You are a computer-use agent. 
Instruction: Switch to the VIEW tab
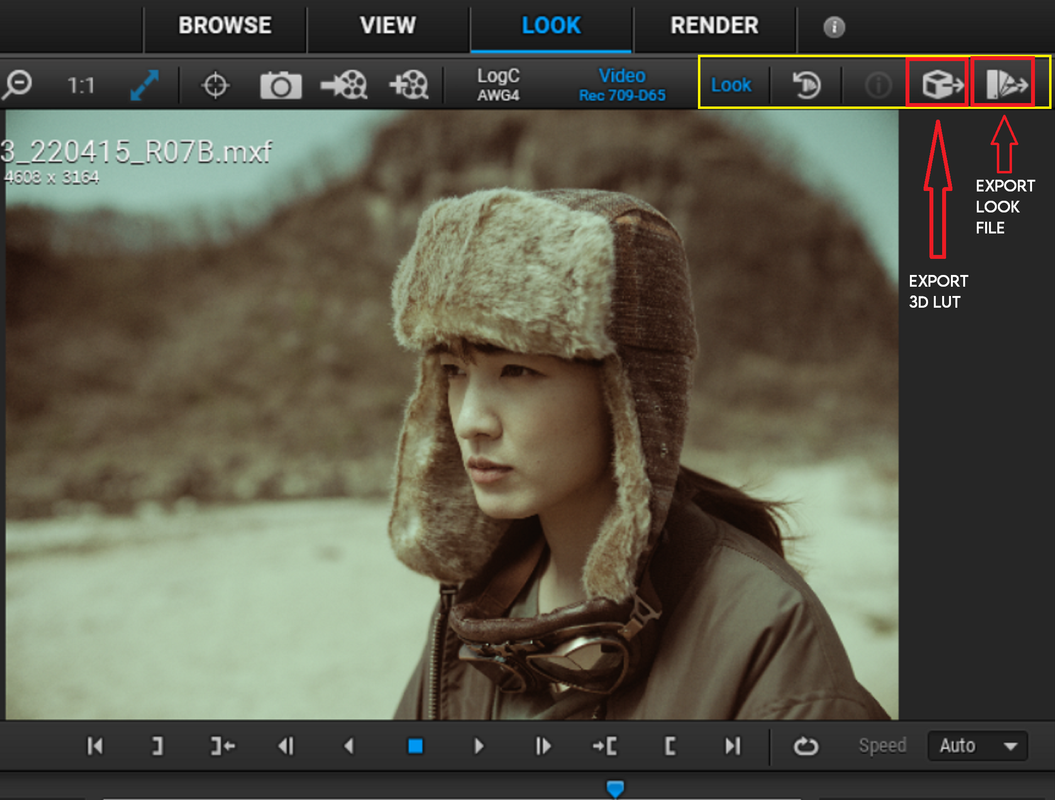click(x=388, y=26)
